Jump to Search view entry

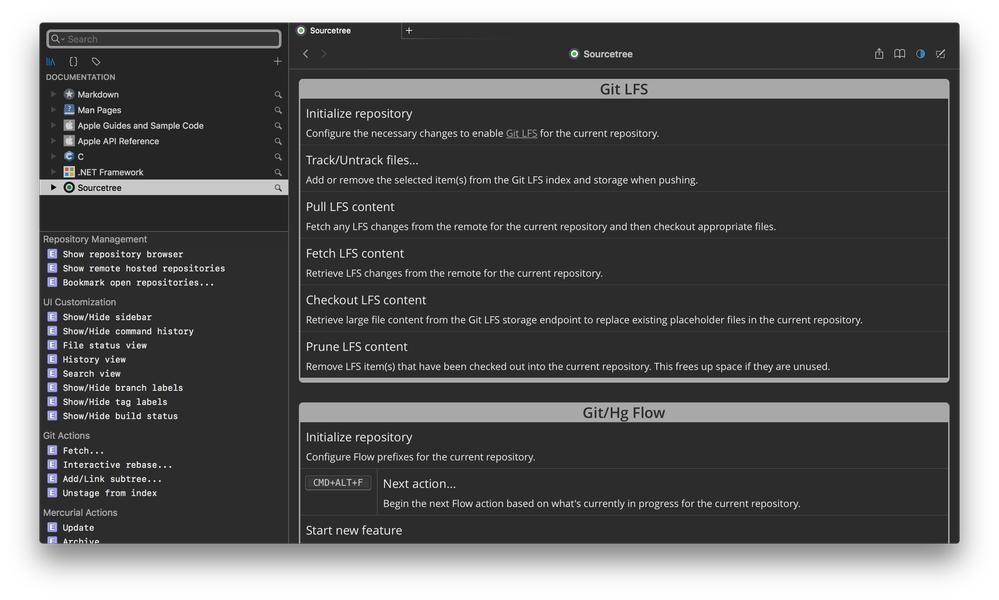click(91, 373)
